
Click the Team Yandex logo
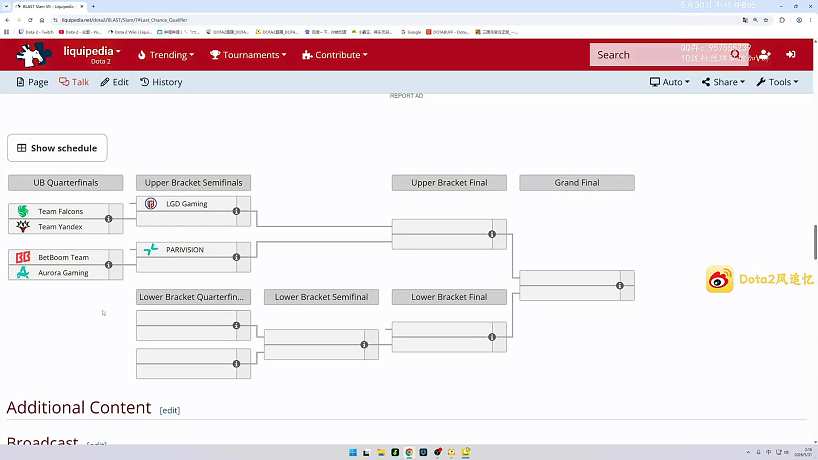click(x=23, y=226)
